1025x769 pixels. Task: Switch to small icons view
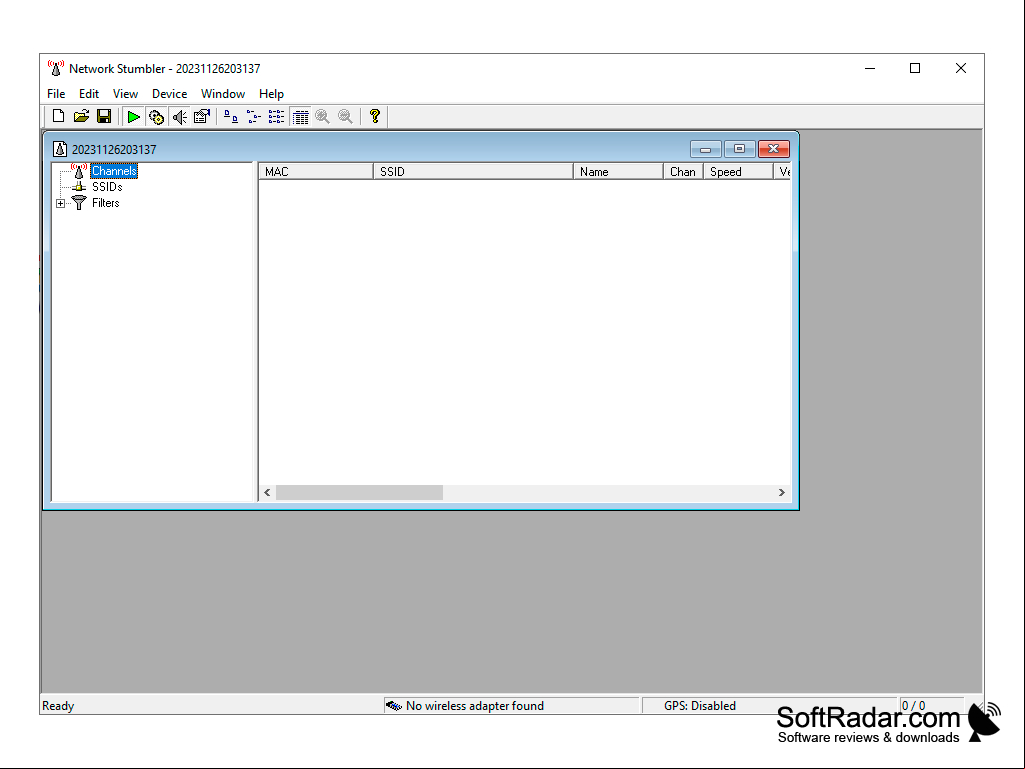click(x=254, y=117)
